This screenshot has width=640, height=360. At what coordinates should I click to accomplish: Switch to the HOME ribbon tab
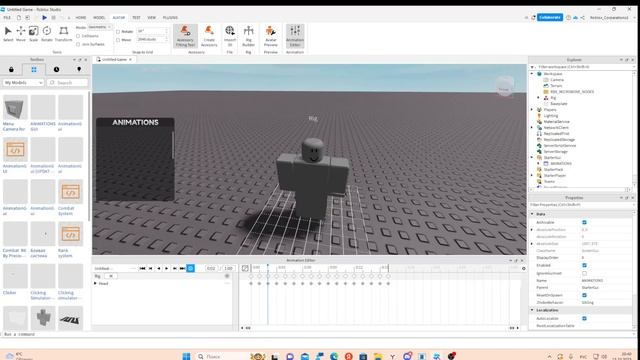click(81, 18)
